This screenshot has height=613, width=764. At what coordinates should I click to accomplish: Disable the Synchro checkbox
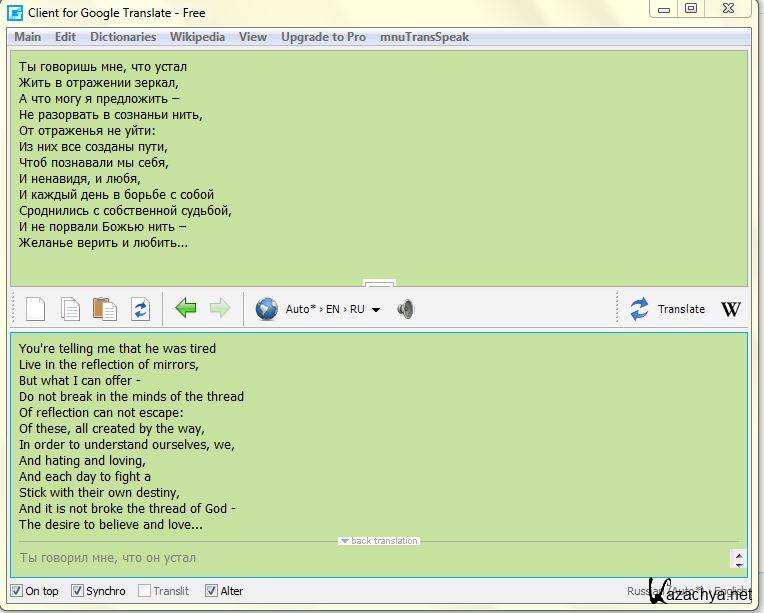(x=77, y=591)
